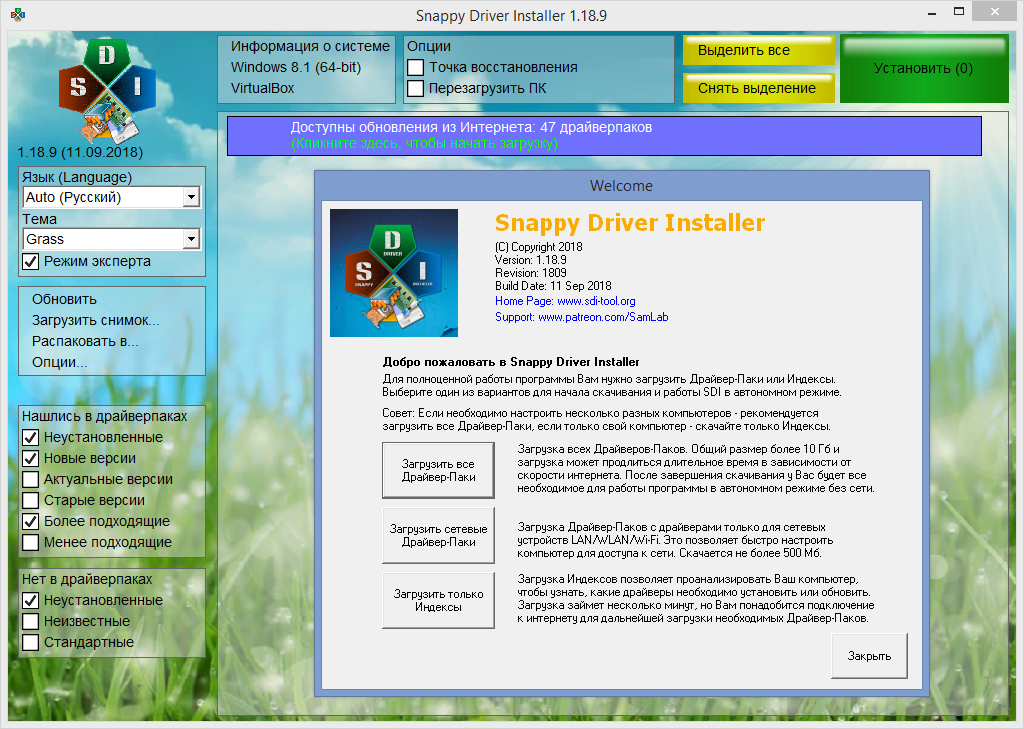The width and height of the screenshot is (1024, 729).
Task: Click the Build Date: 11 Sep 2018 text
Action: (x=553, y=286)
